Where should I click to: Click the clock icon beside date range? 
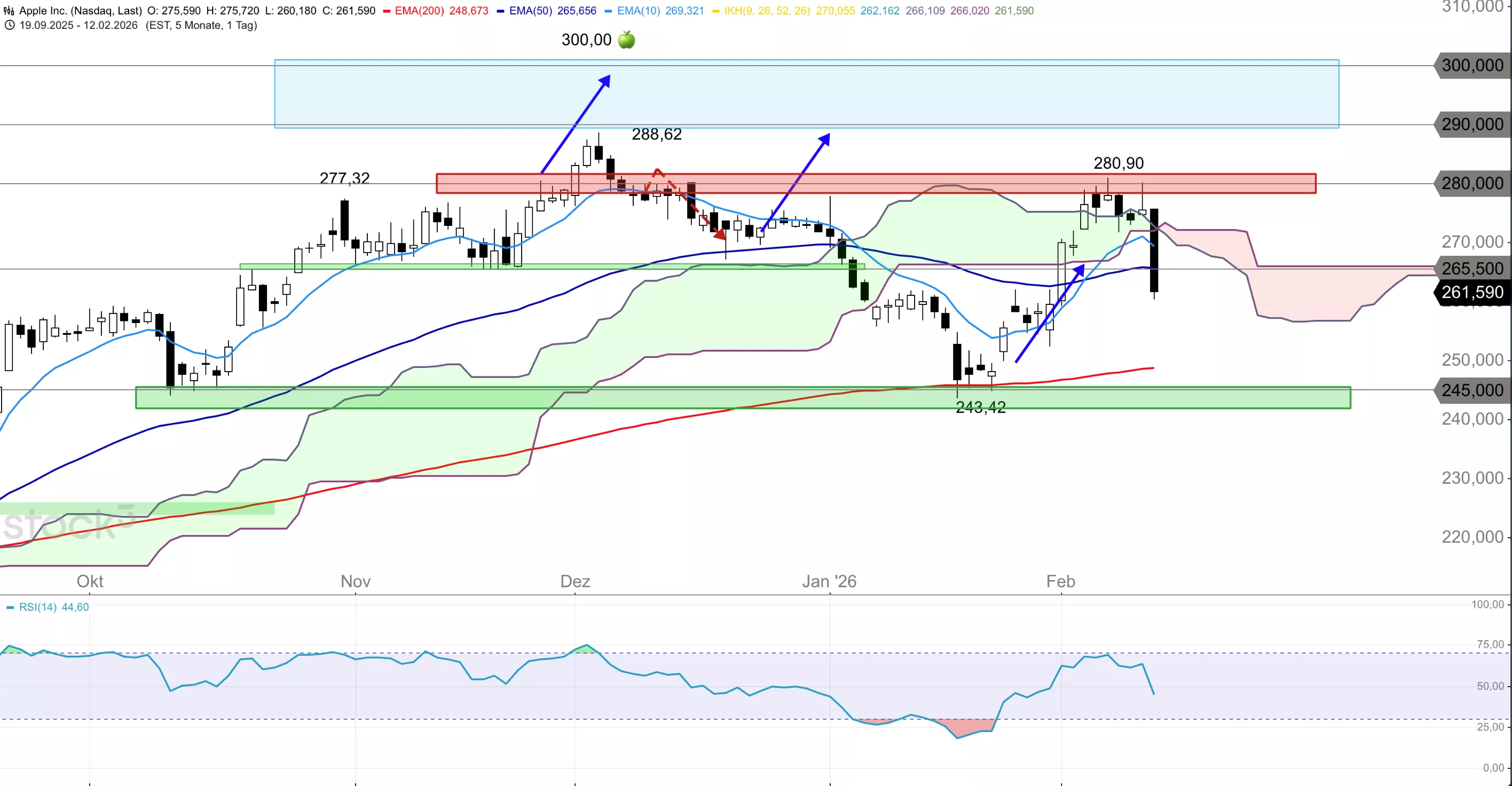tap(10, 25)
